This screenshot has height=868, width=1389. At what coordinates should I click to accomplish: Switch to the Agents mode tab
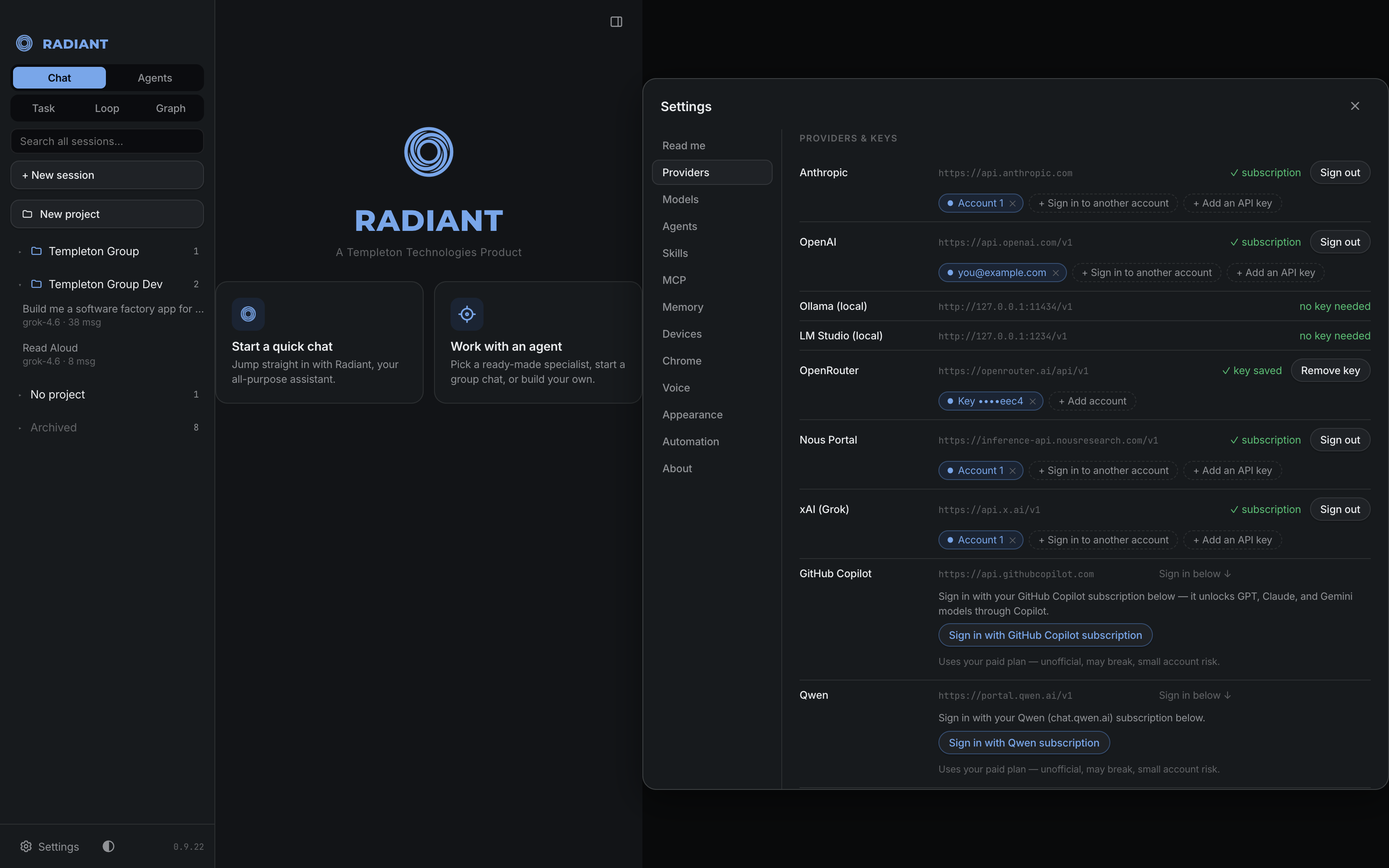point(155,78)
